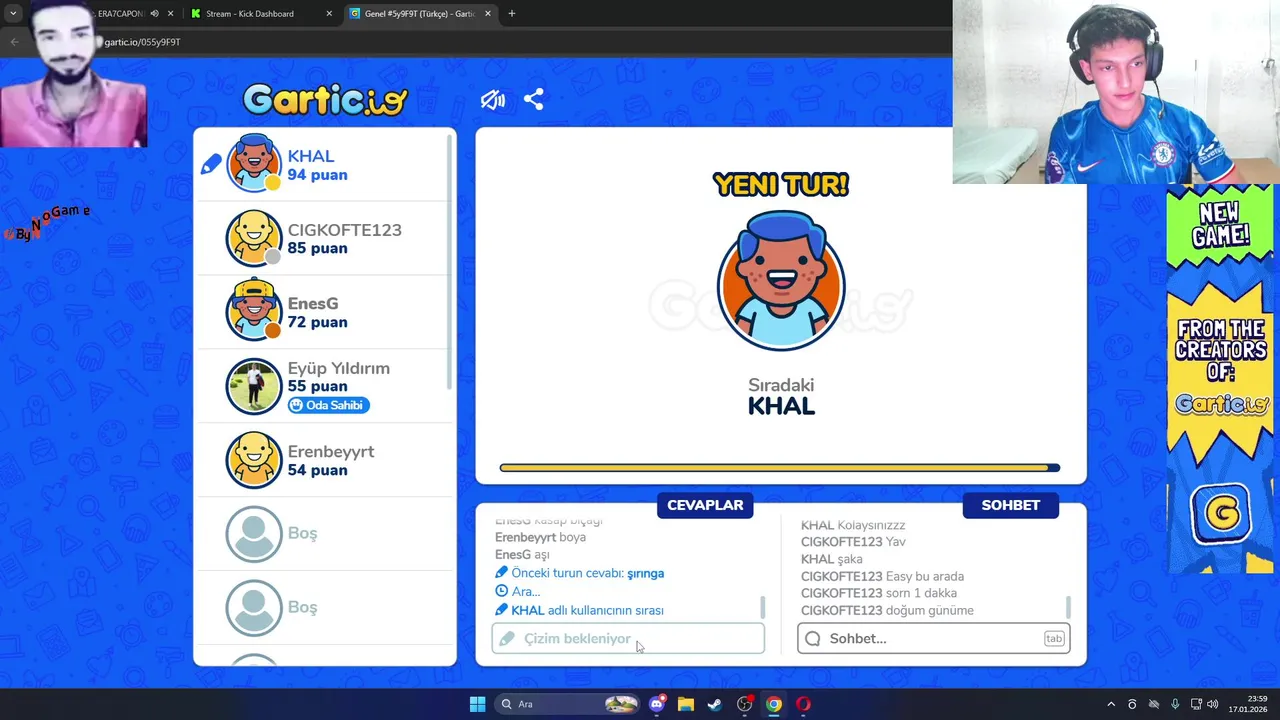Open the Windows Start menu
Image resolution: width=1280 pixels, height=720 pixels.
(x=477, y=704)
